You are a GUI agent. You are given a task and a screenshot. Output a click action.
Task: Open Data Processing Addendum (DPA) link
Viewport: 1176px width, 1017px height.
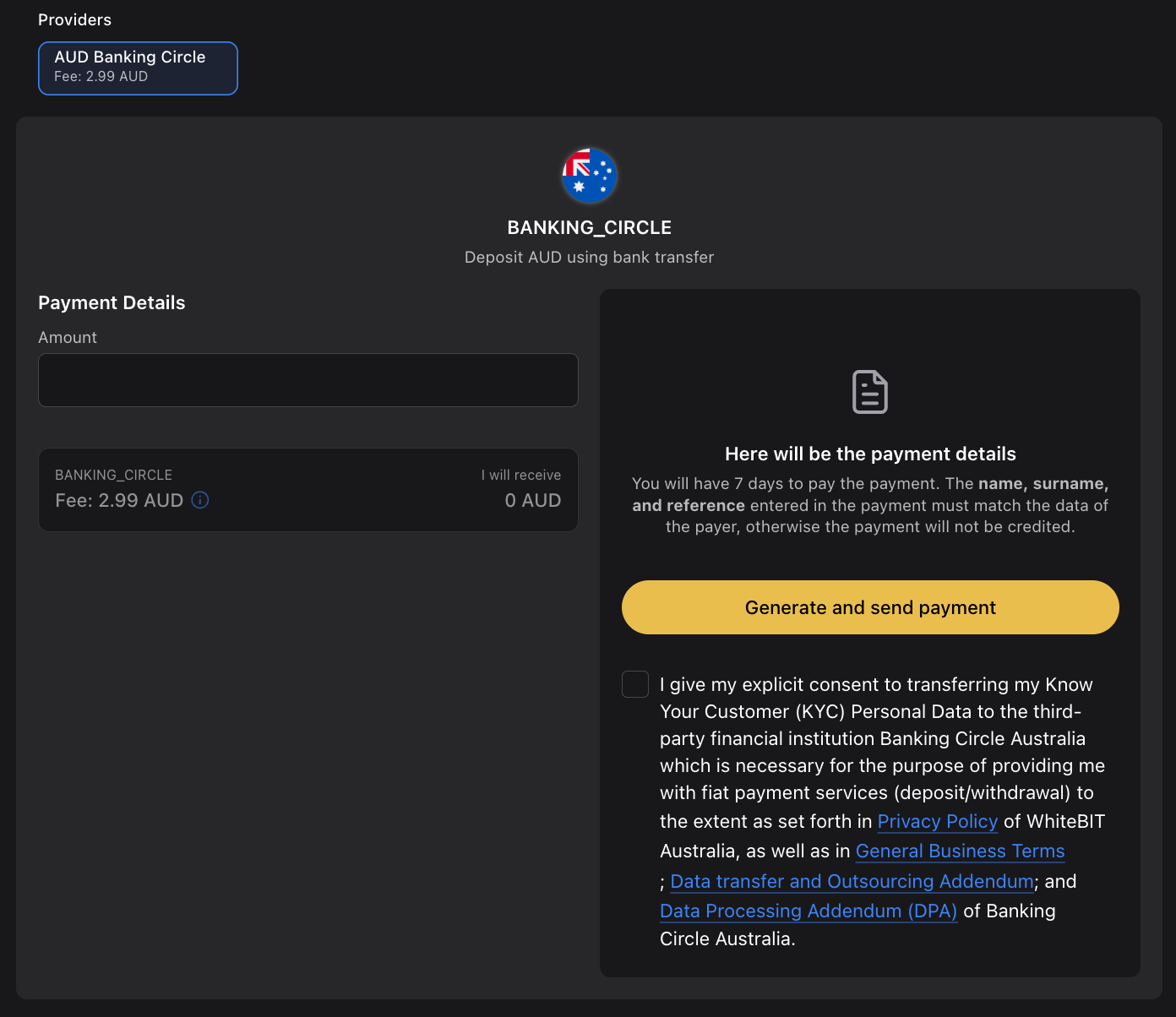click(x=808, y=911)
